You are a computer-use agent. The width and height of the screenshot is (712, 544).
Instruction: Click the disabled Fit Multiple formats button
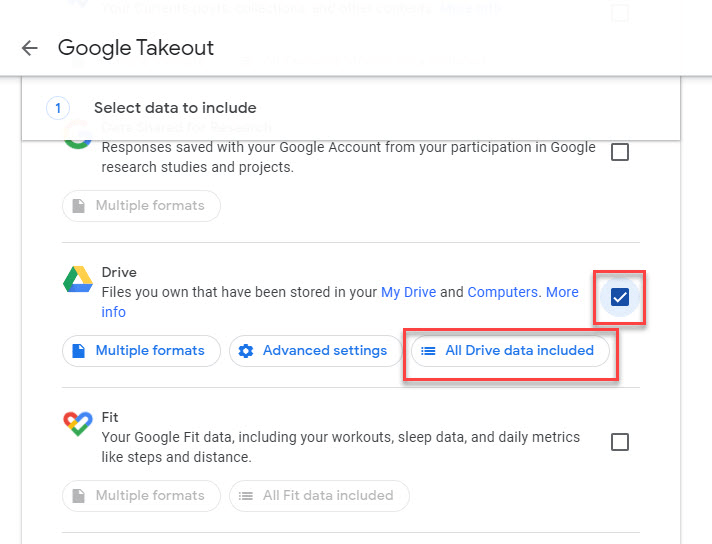coord(141,495)
